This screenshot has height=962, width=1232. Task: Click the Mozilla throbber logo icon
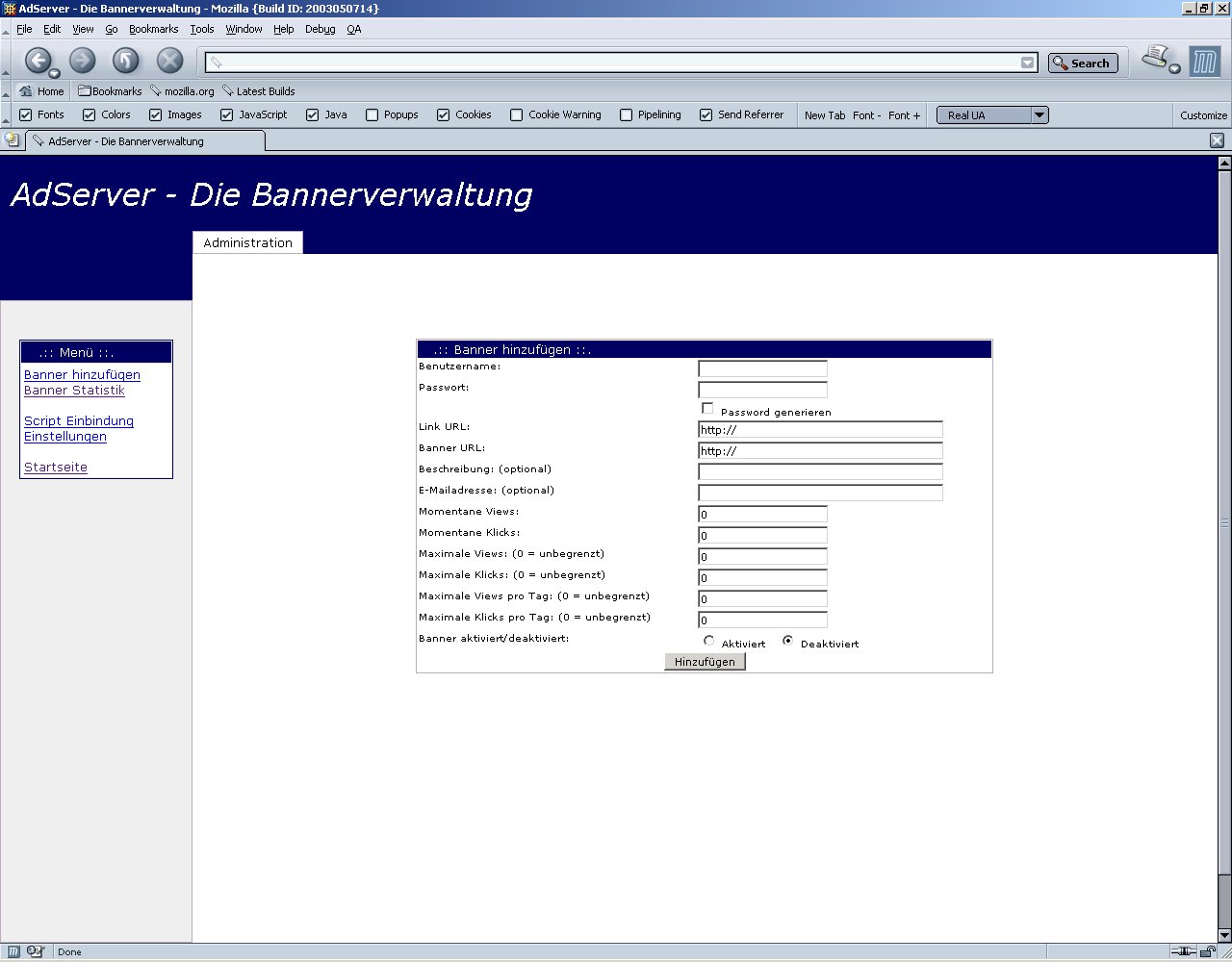coord(1204,63)
